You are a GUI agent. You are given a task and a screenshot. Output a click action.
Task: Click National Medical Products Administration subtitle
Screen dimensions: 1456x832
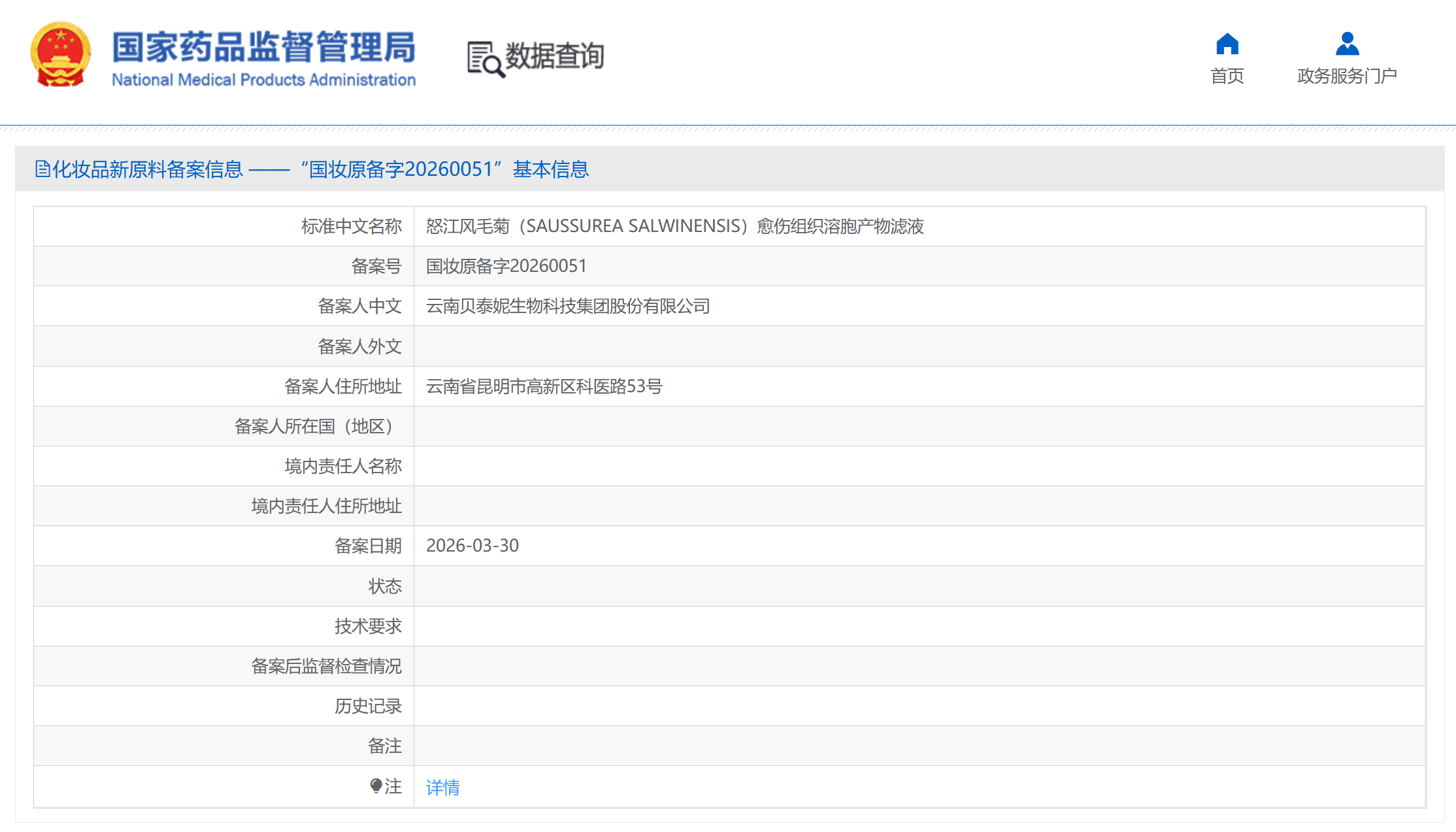(x=263, y=80)
